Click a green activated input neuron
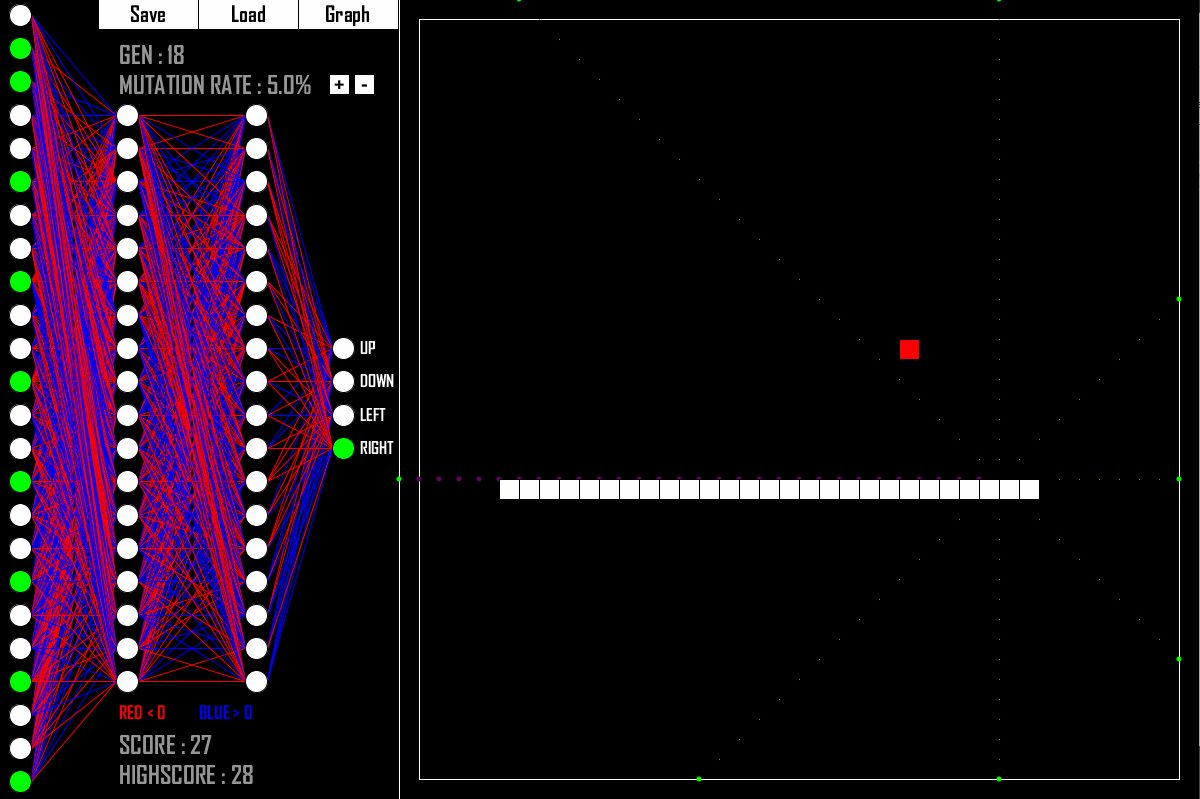Image resolution: width=1200 pixels, height=799 pixels. point(22,47)
